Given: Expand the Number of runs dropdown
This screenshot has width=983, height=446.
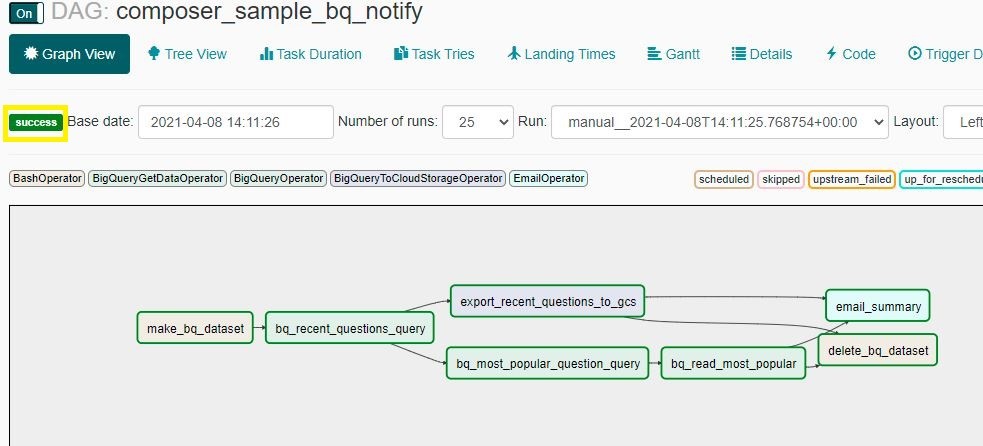Looking at the screenshot, I should pos(477,122).
